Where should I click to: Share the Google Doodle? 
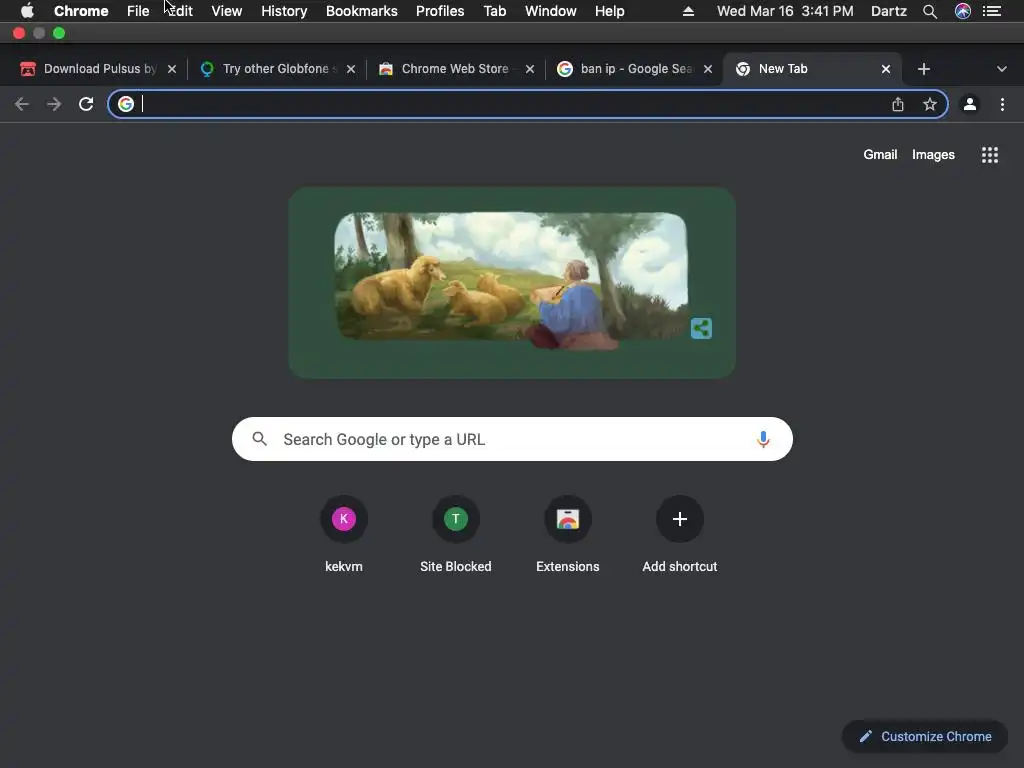(701, 328)
